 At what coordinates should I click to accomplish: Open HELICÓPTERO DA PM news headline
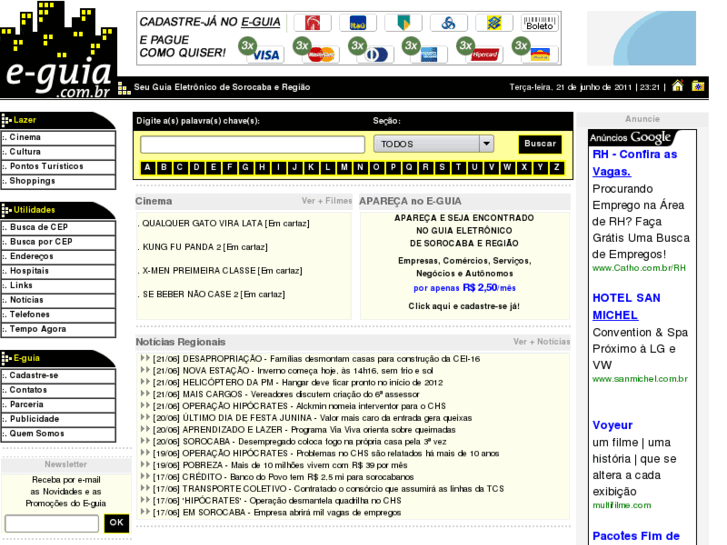click(313, 383)
